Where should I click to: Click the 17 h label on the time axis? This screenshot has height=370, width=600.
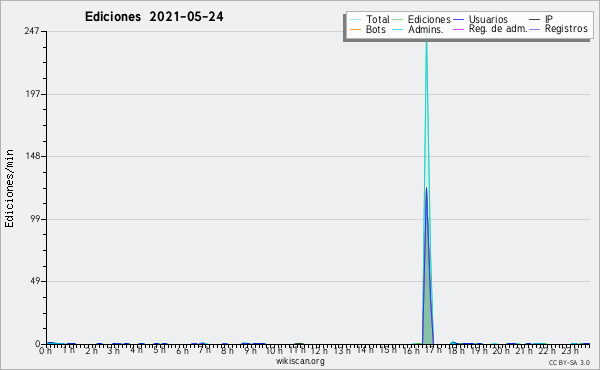[x=434, y=350]
